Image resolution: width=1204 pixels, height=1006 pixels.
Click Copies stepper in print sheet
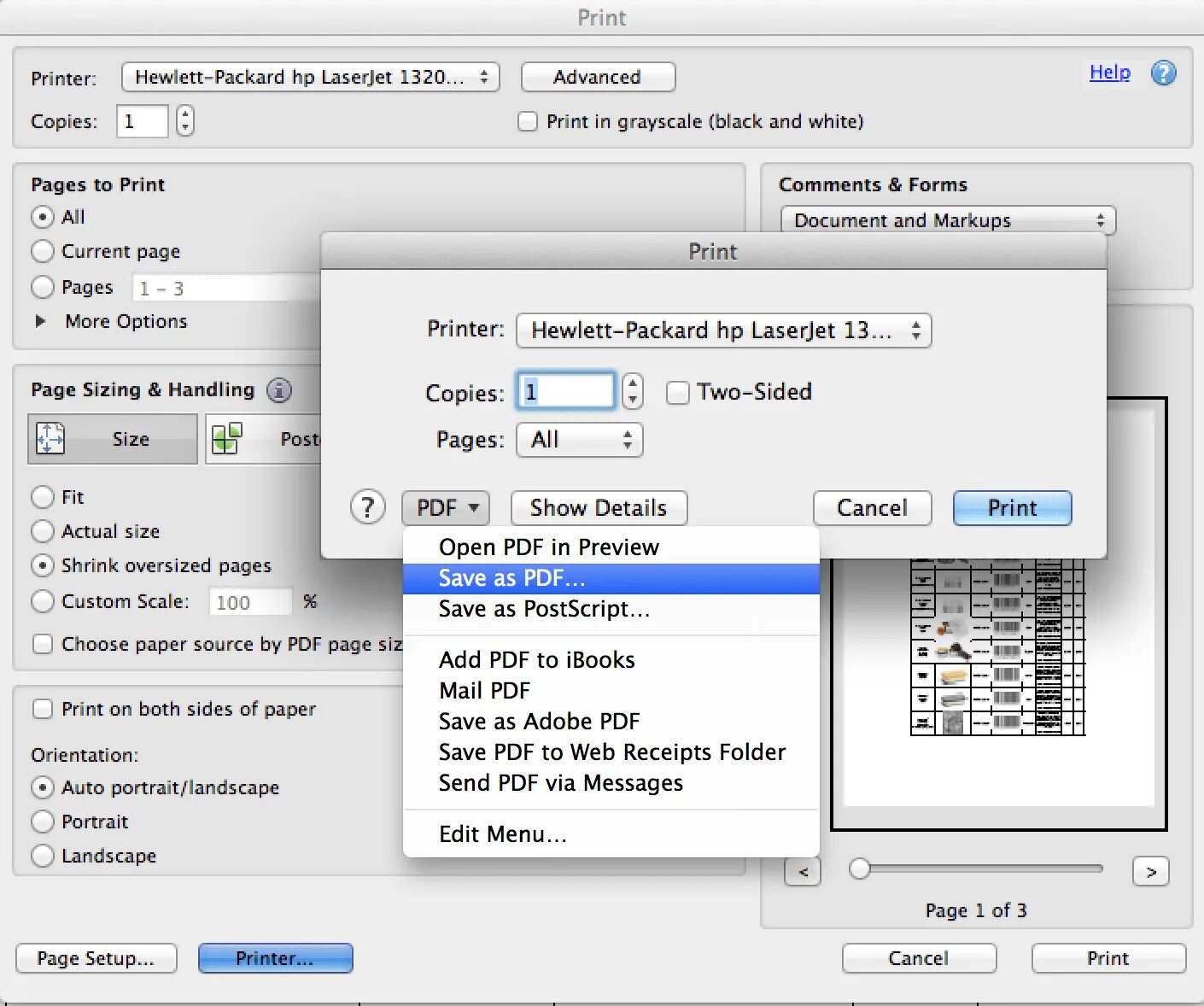click(x=632, y=391)
